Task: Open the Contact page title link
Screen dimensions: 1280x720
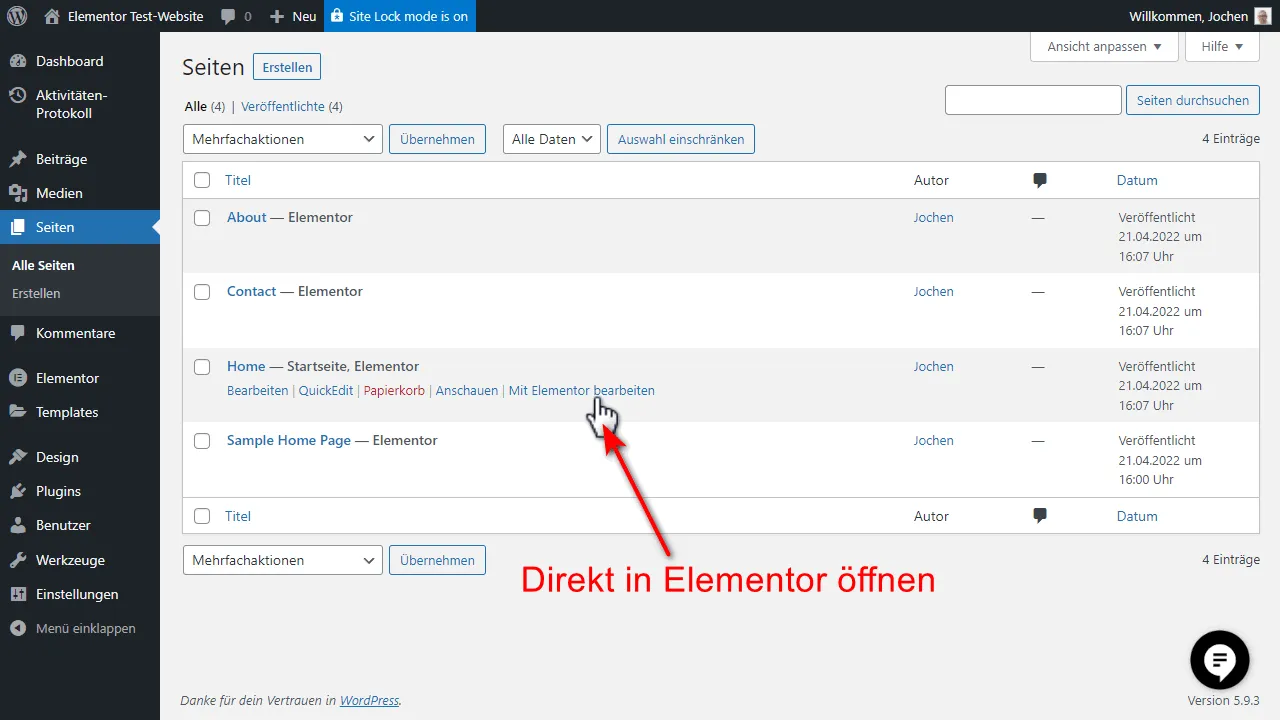Action: pos(251,291)
